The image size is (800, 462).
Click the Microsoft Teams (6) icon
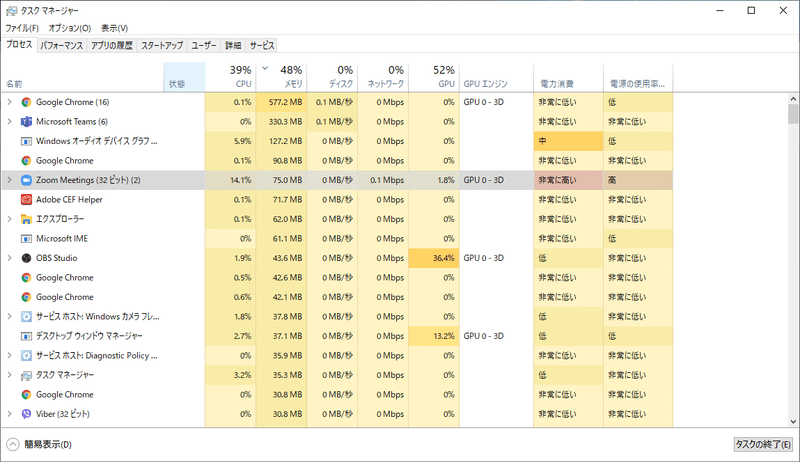(x=26, y=121)
